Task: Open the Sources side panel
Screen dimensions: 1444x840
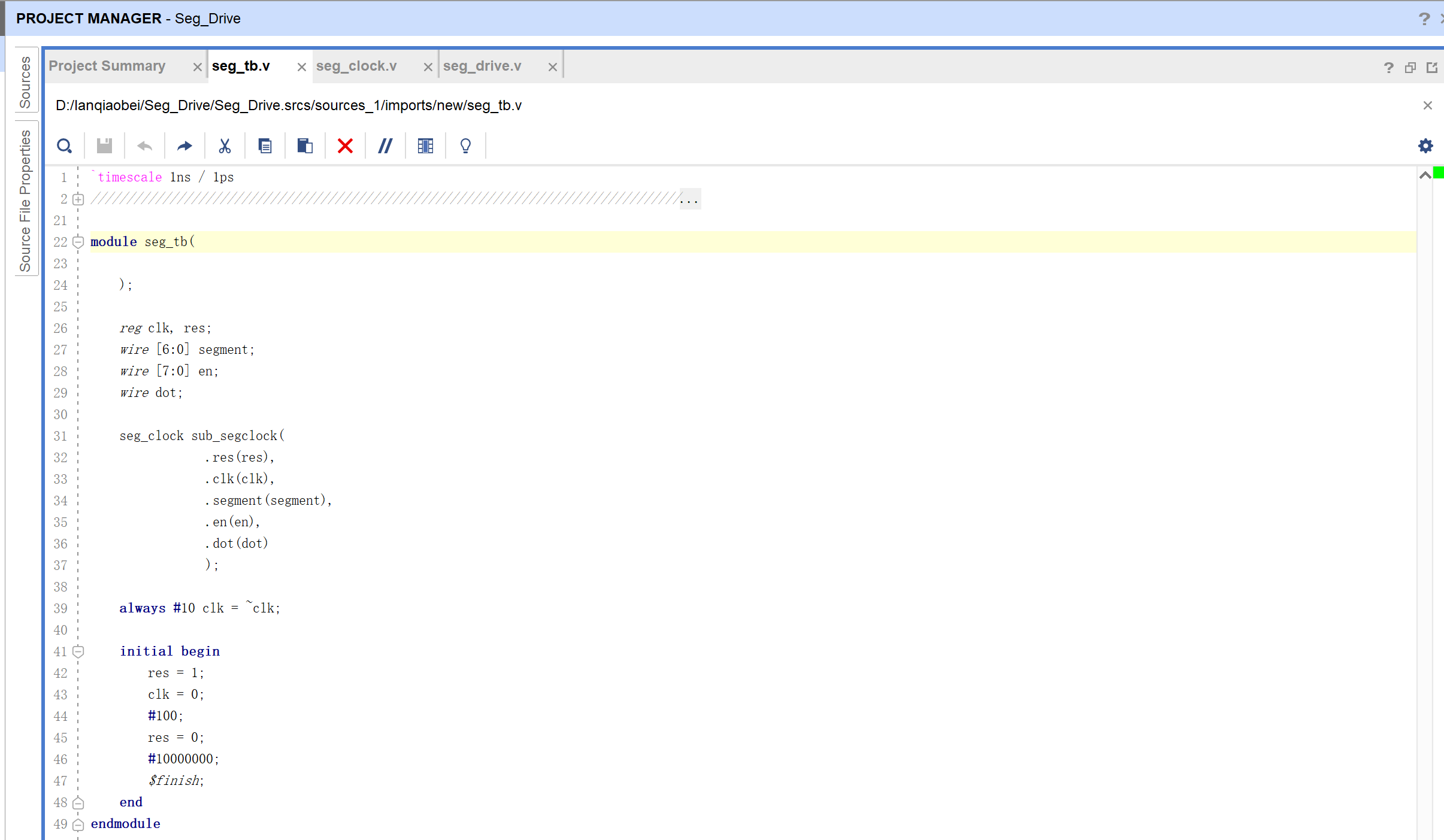Action: [x=25, y=82]
